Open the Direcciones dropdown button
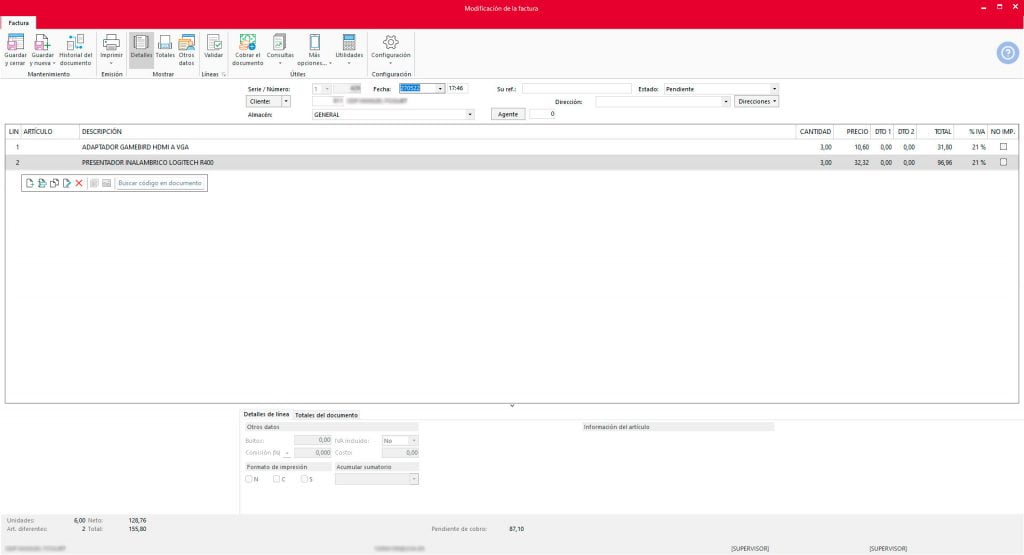Viewport: 1024px width, 555px height. point(756,101)
